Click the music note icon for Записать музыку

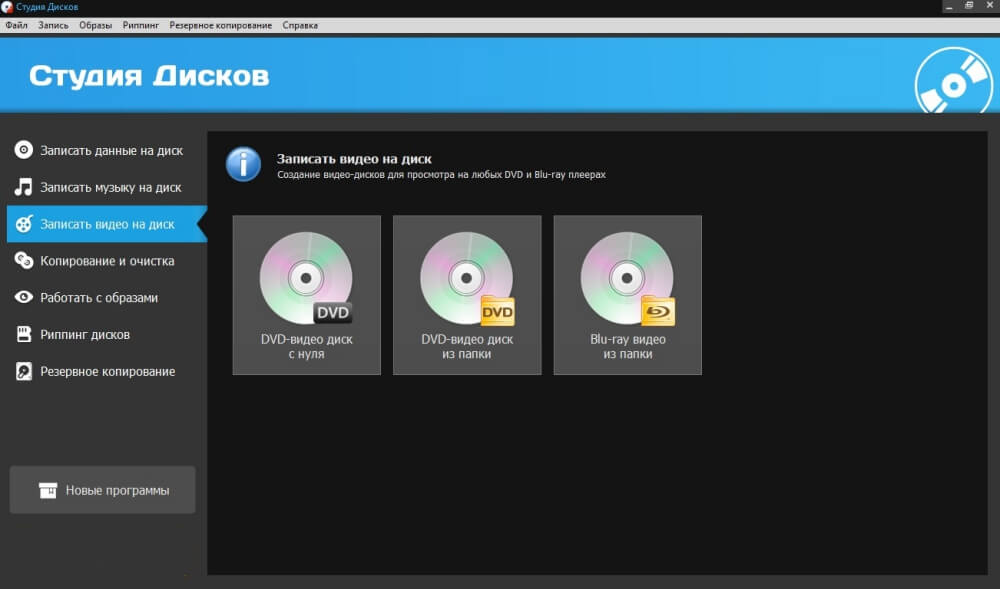click(23, 188)
